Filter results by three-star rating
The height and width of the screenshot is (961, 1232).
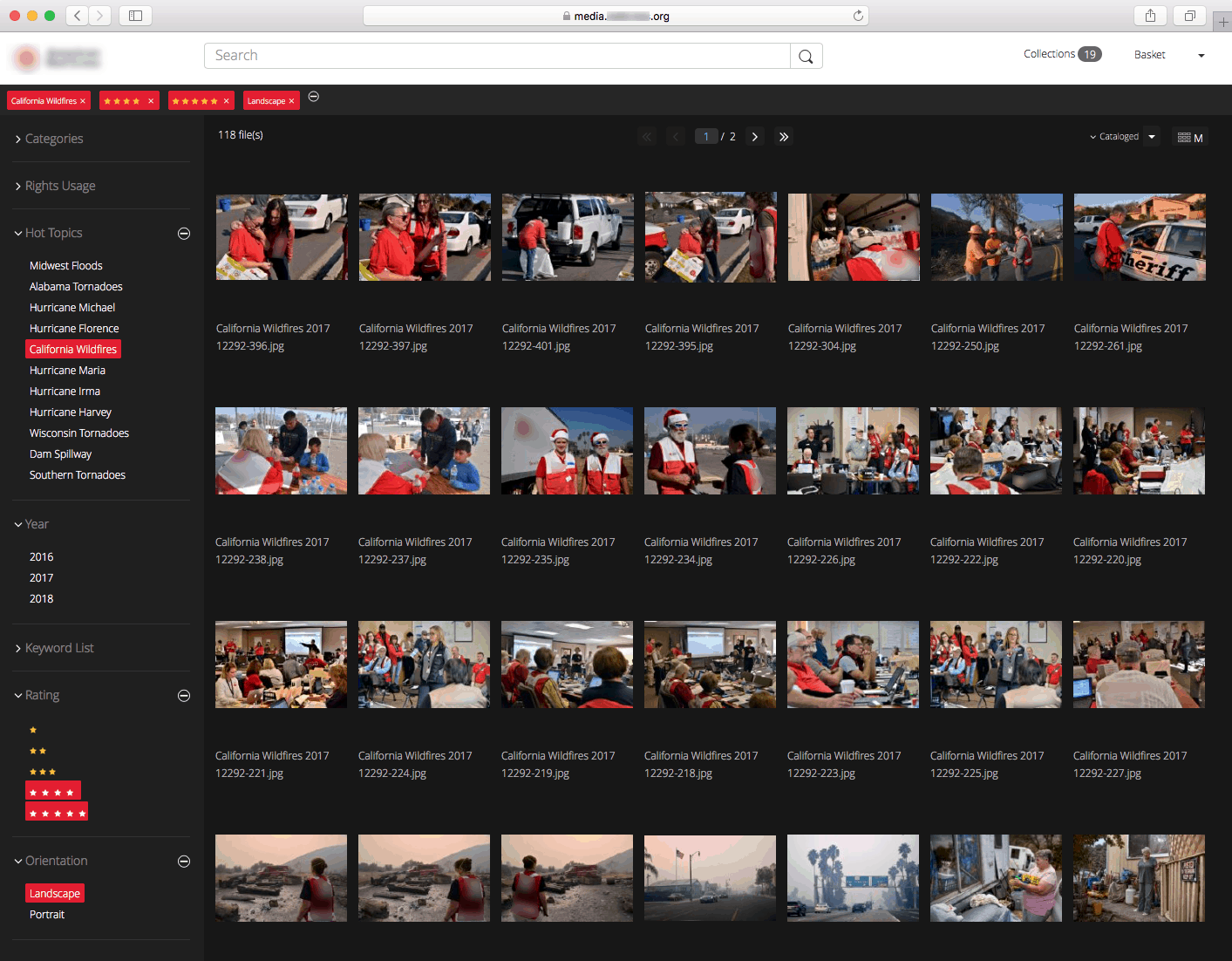click(42, 771)
